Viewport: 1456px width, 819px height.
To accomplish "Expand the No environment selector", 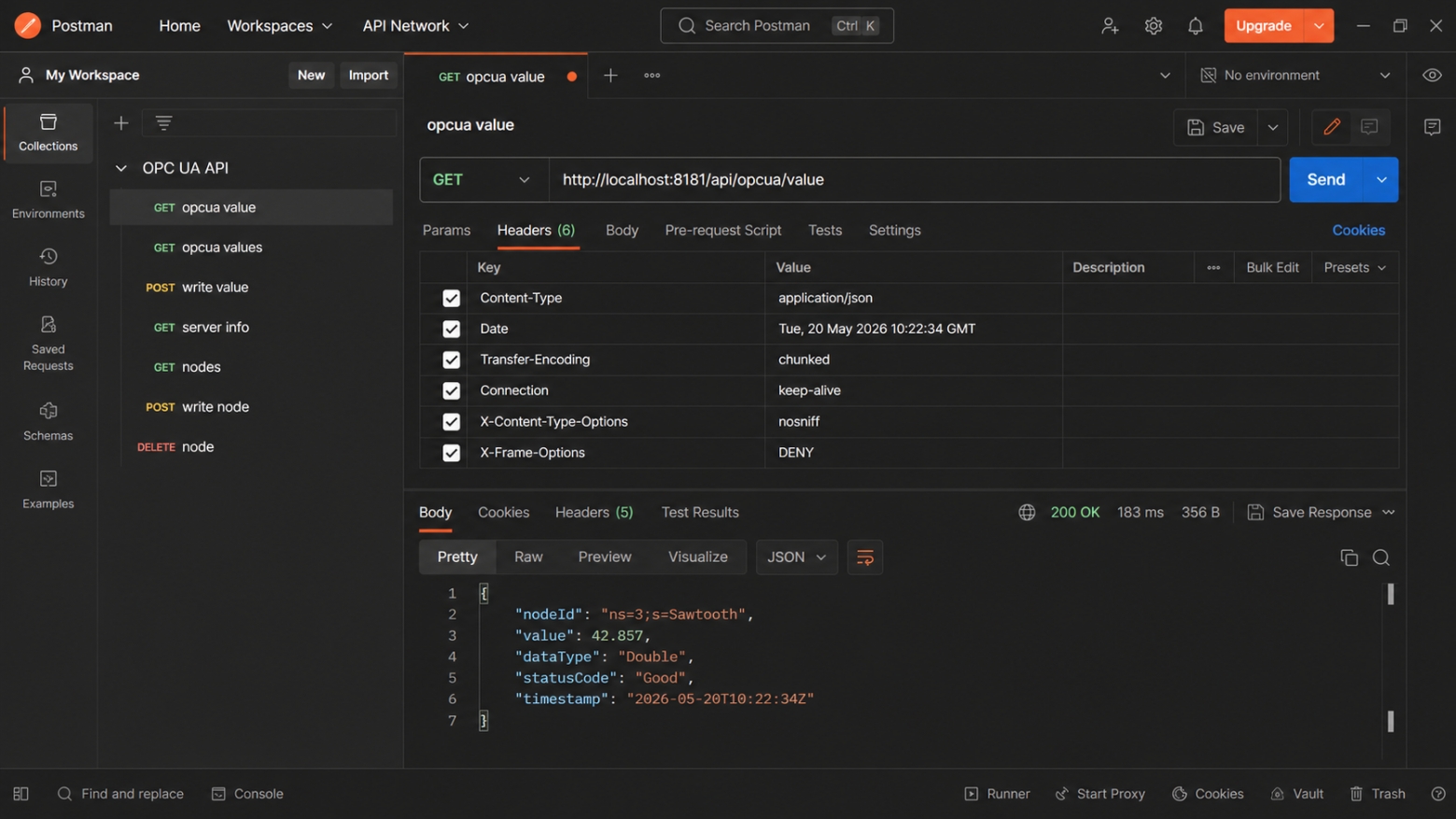I will pyautogui.click(x=1295, y=75).
